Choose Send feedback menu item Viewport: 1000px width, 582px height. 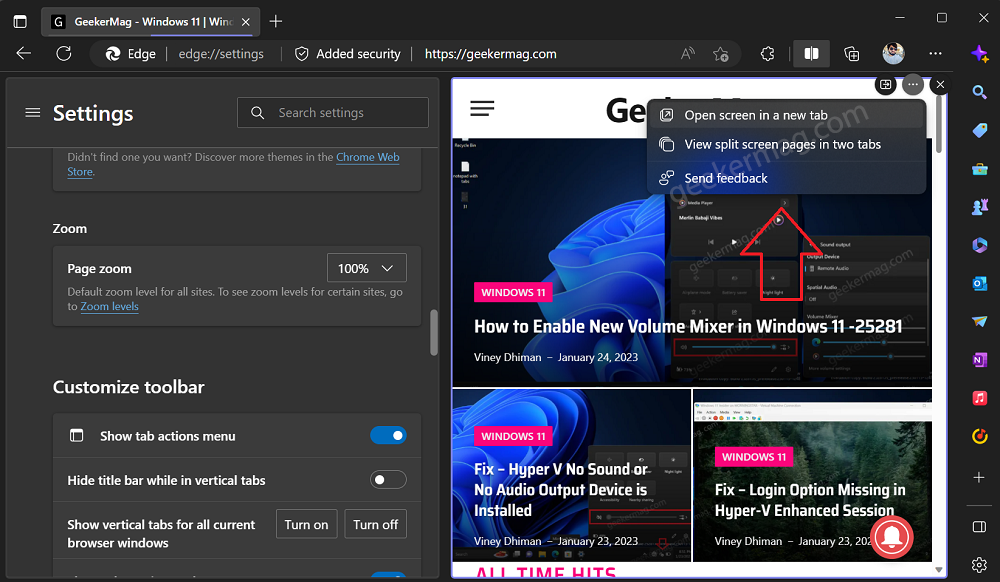click(x=786, y=178)
